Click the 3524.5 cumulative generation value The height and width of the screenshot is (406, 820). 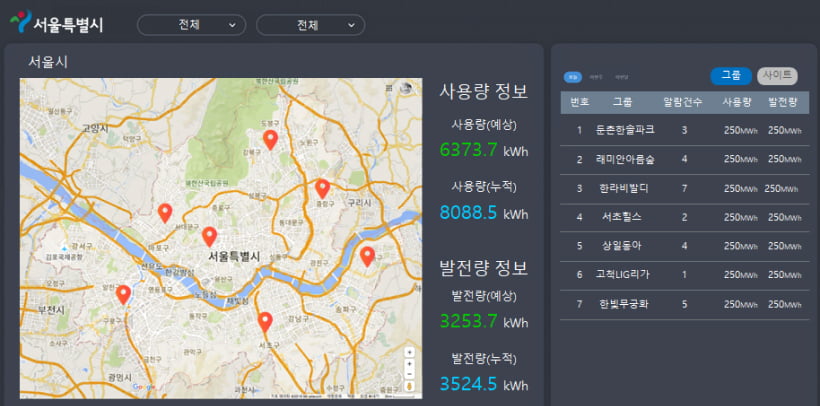469,384
